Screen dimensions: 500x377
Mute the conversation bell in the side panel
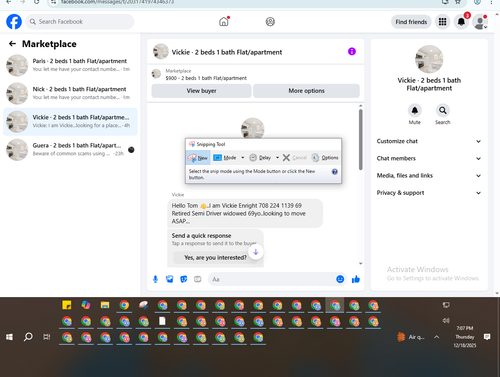tap(415, 110)
